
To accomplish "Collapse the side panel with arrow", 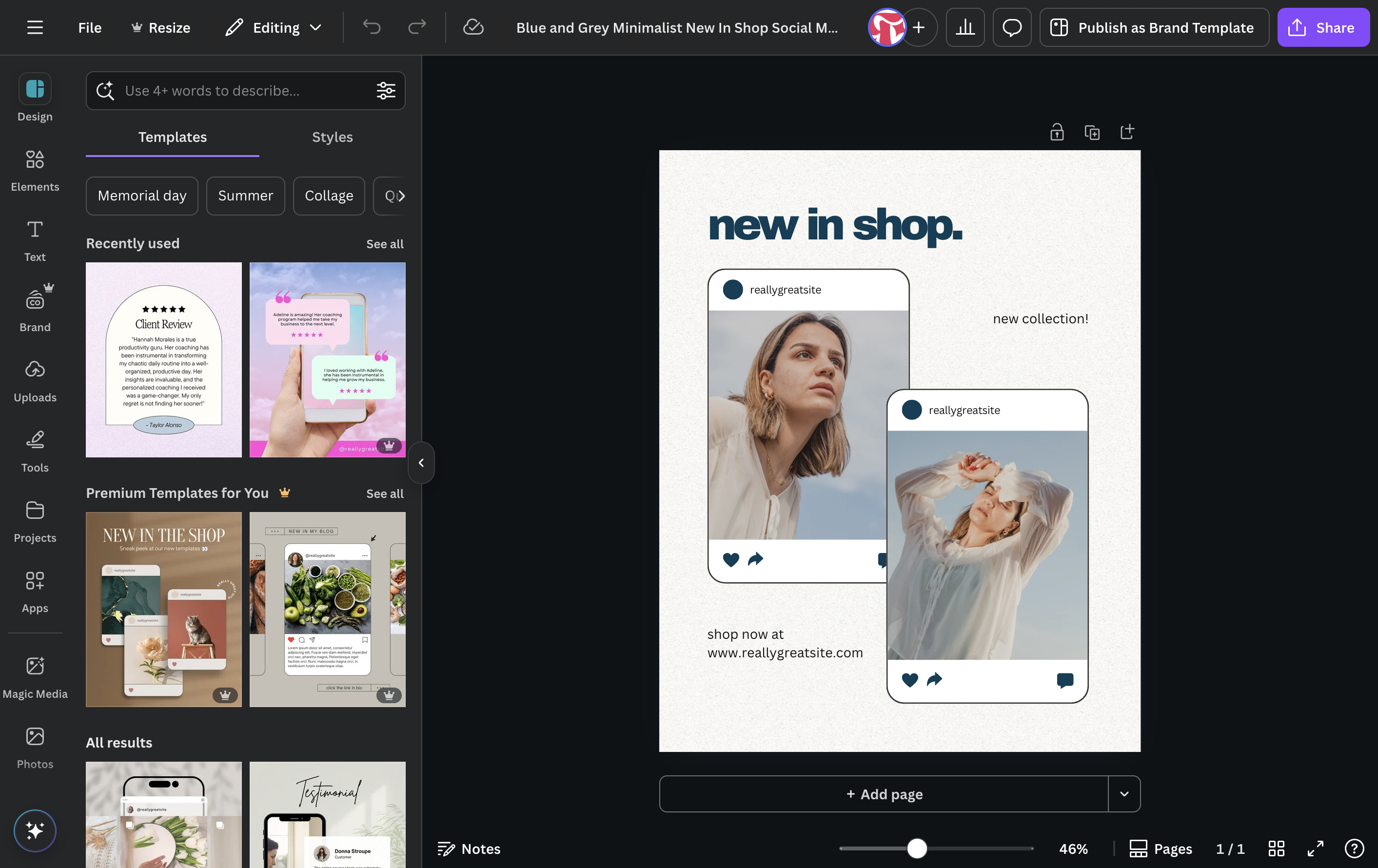I will 421,462.
